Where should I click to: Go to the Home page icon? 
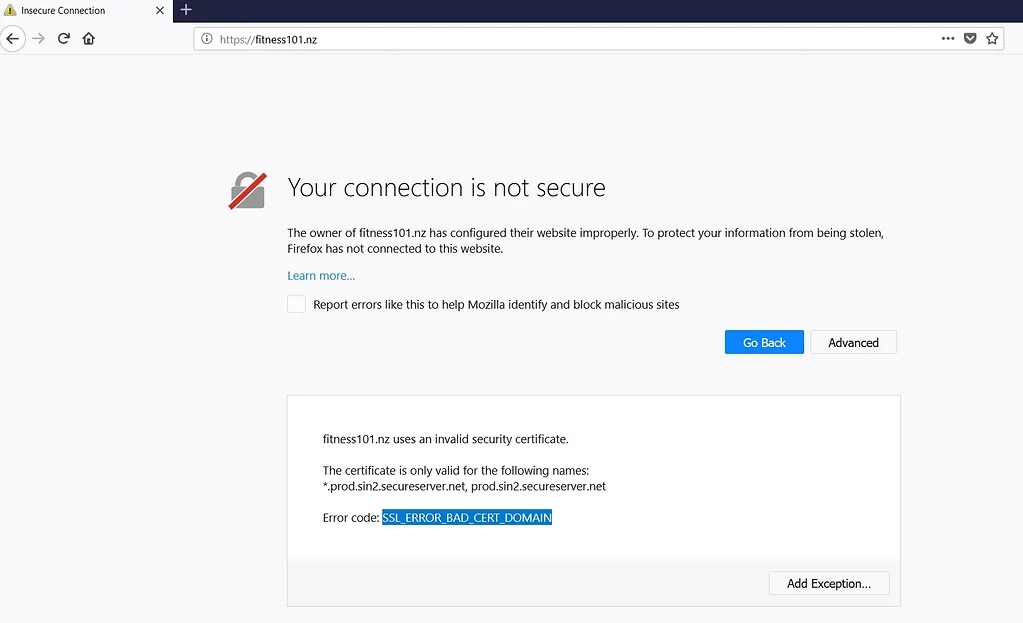coord(89,39)
